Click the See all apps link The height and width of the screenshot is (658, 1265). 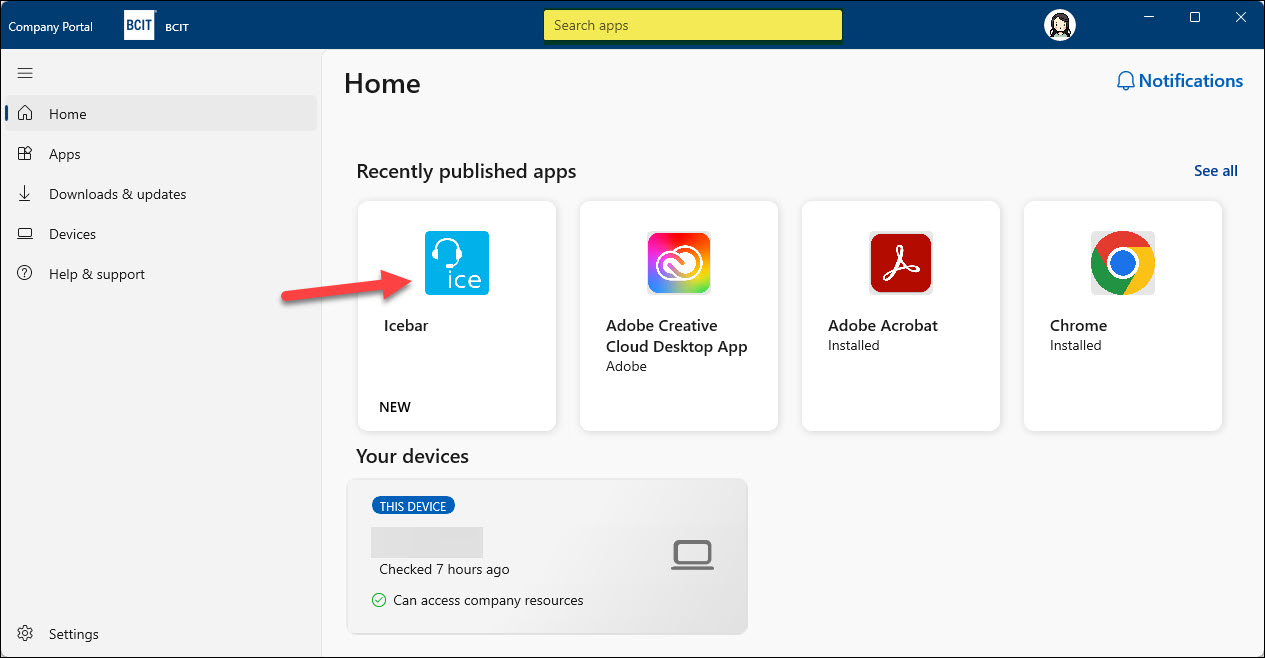point(1215,170)
